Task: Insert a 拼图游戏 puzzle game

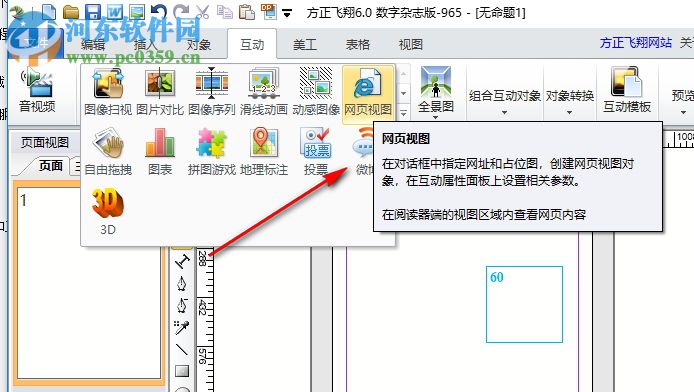Action: [x=212, y=152]
